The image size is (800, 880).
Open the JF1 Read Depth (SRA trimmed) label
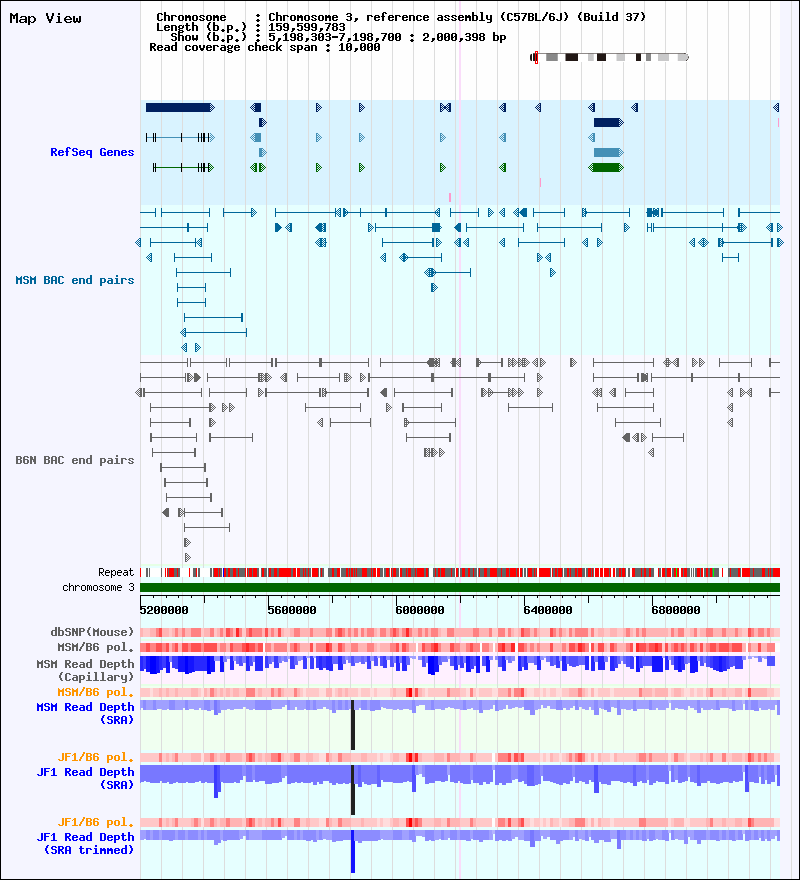[x=85, y=844]
